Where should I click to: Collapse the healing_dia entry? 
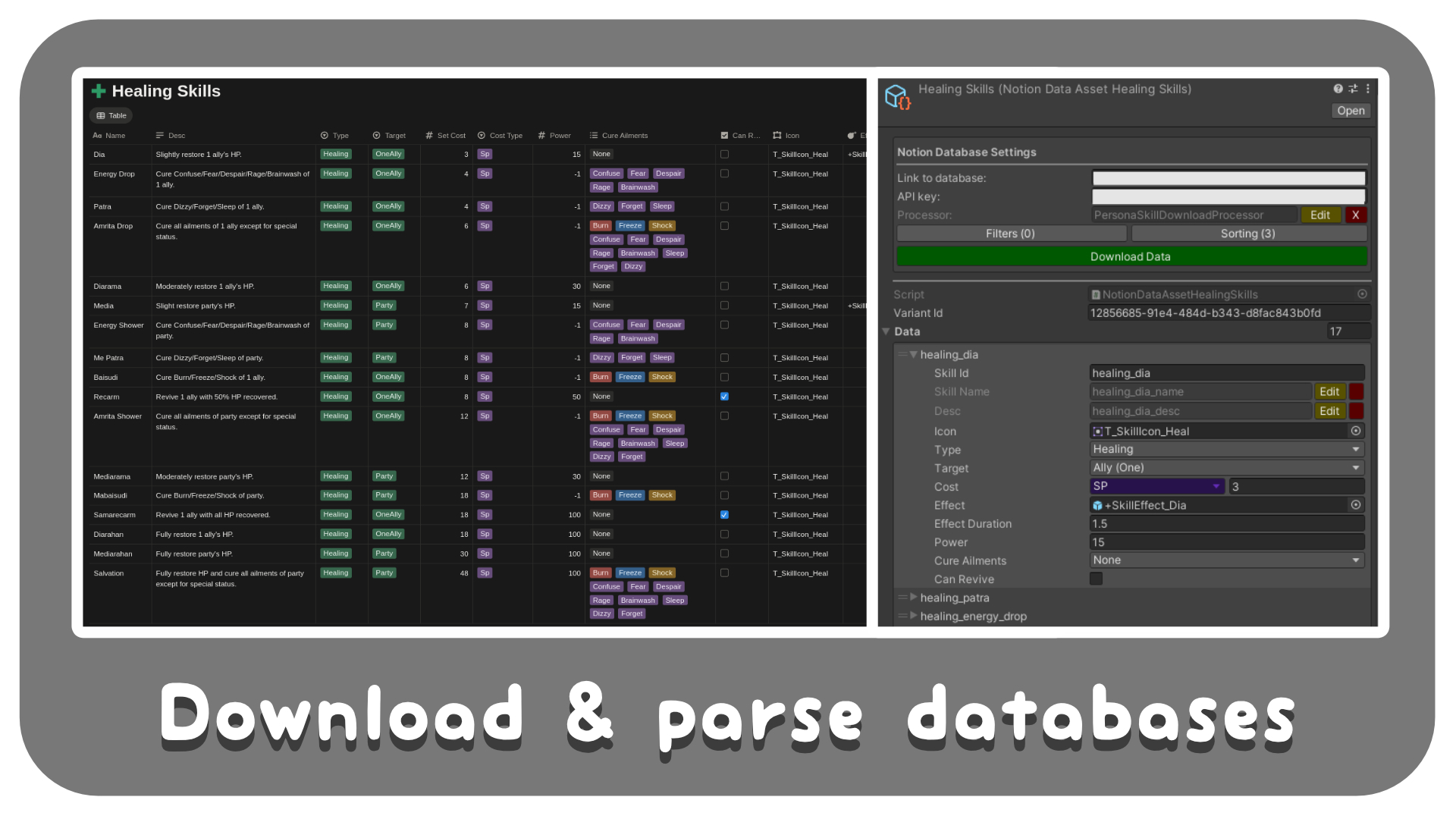click(x=914, y=355)
